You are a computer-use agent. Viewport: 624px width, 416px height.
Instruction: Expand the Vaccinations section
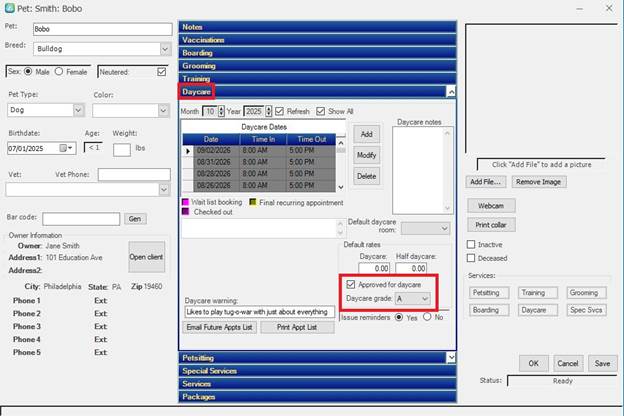(317, 40)
